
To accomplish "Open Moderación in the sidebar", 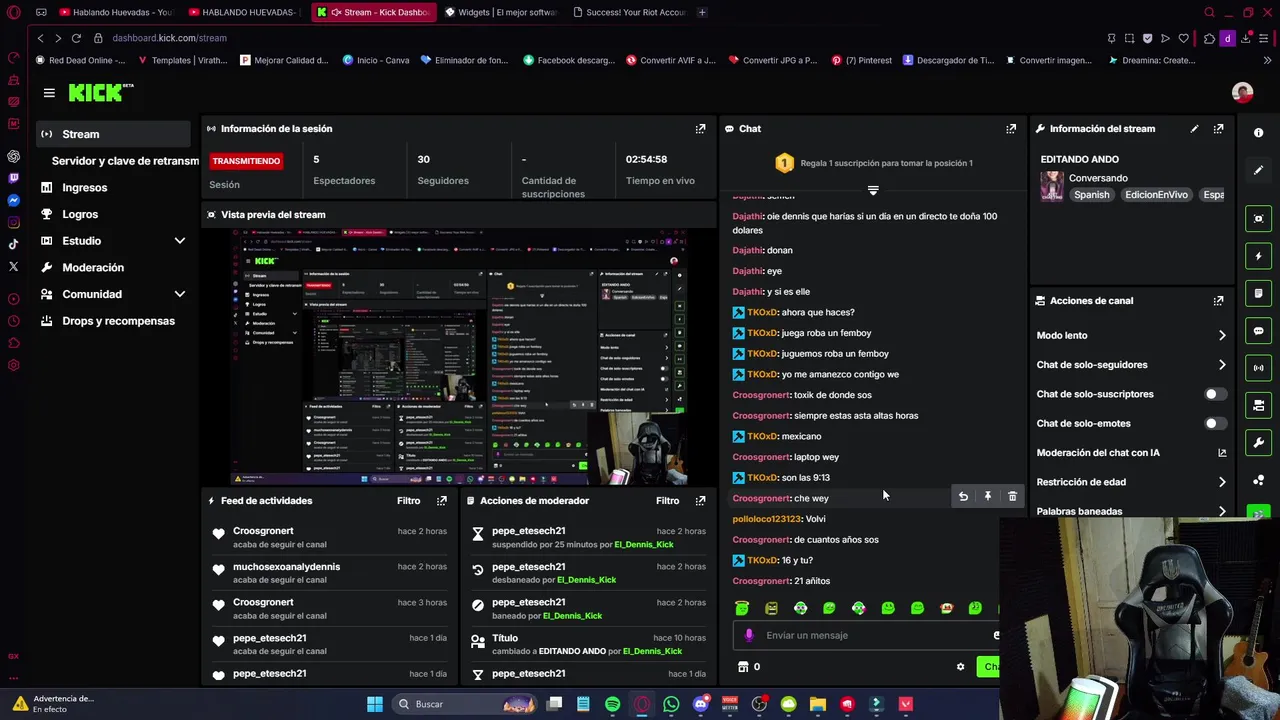I will (x=93, y=268).
